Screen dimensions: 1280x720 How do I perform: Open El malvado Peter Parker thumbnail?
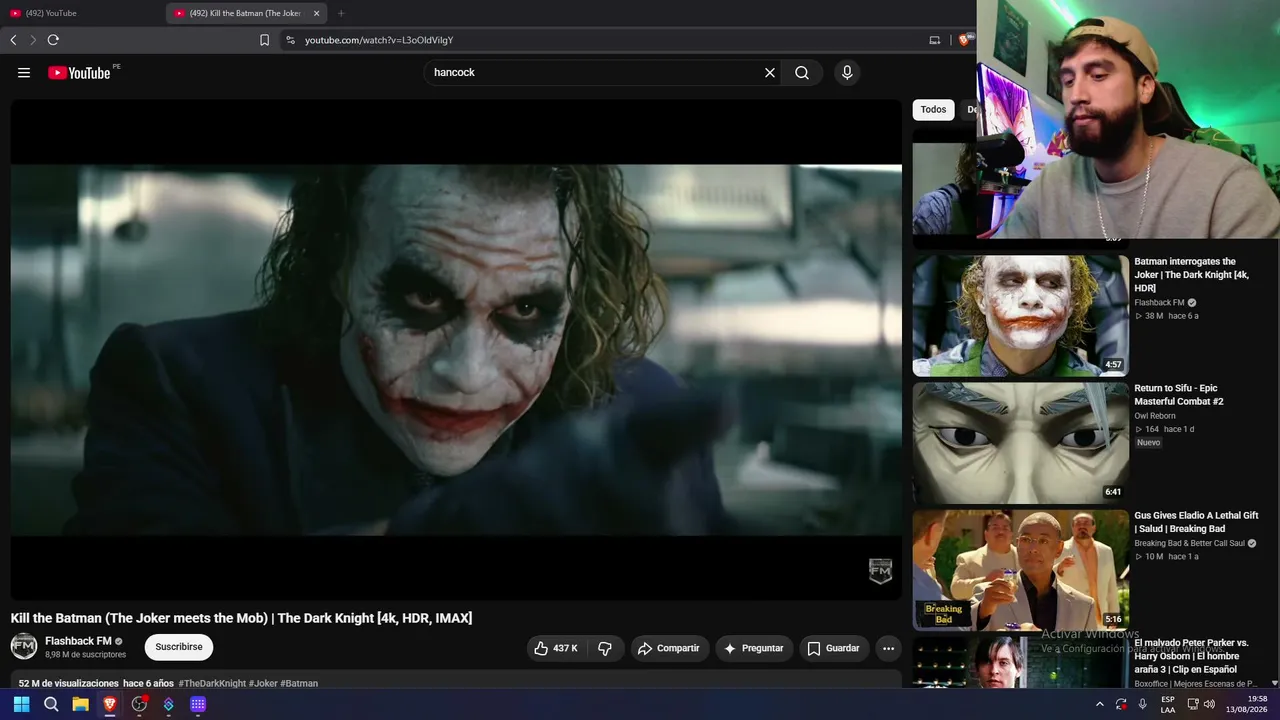(1021, 663)
